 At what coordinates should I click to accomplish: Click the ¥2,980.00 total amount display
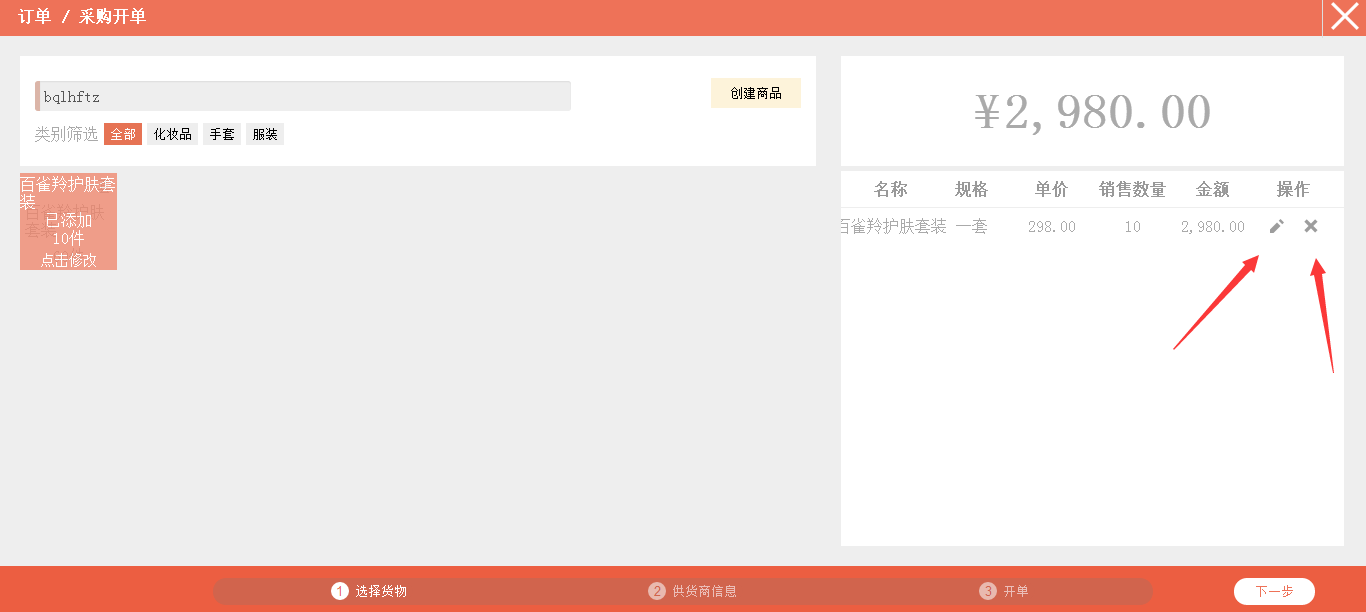(x=1092, y=112)
